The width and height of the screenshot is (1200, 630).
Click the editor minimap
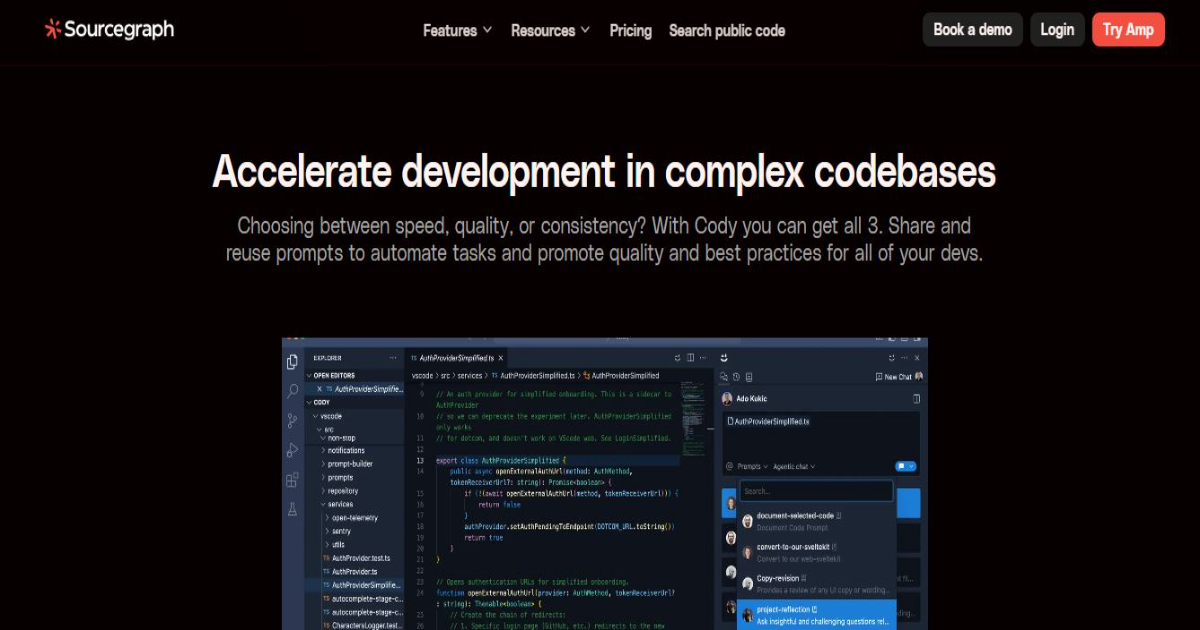point(693,420)
